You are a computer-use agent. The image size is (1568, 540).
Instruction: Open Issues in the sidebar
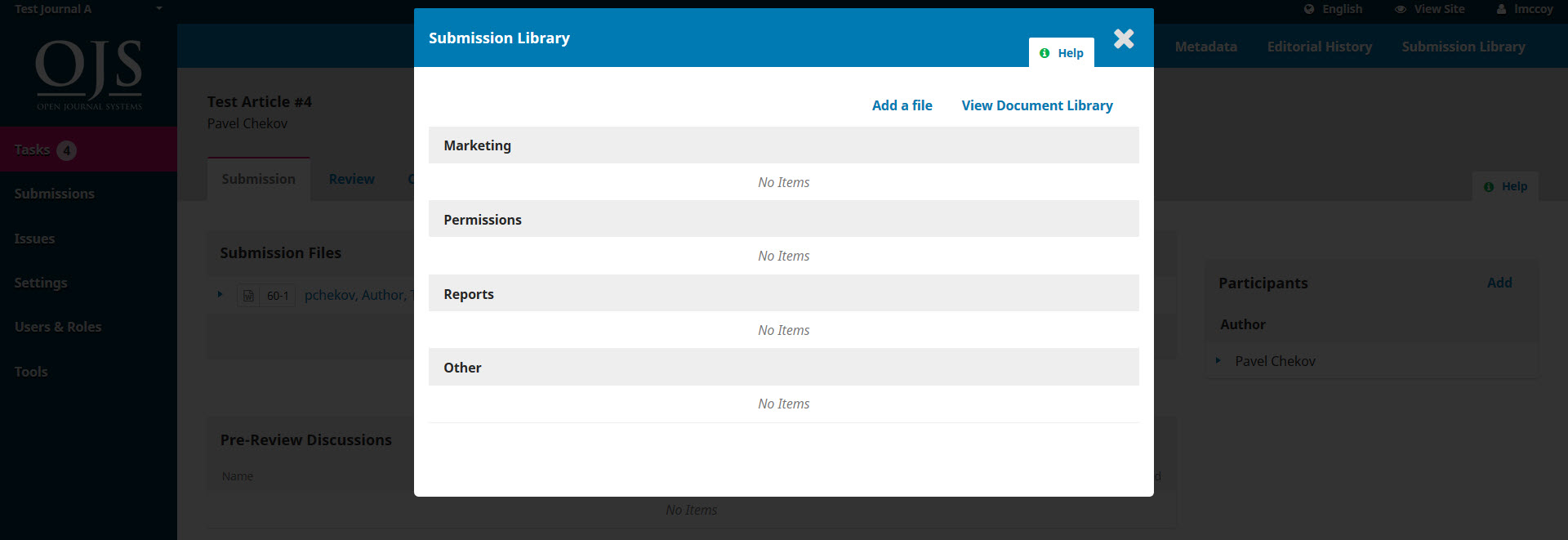click(x=34, y=239)
